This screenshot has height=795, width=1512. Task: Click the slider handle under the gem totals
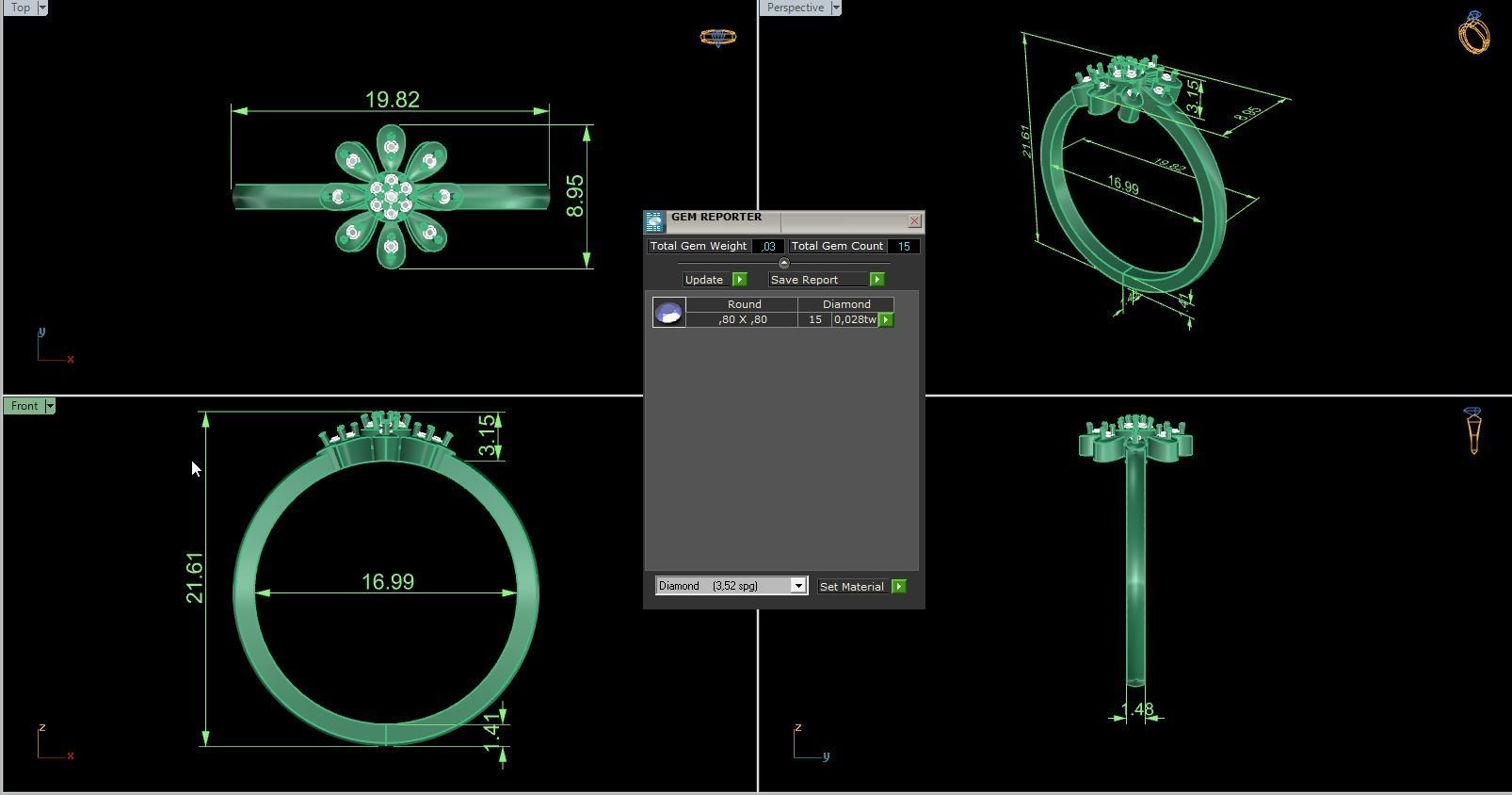[x=784, y=263]
